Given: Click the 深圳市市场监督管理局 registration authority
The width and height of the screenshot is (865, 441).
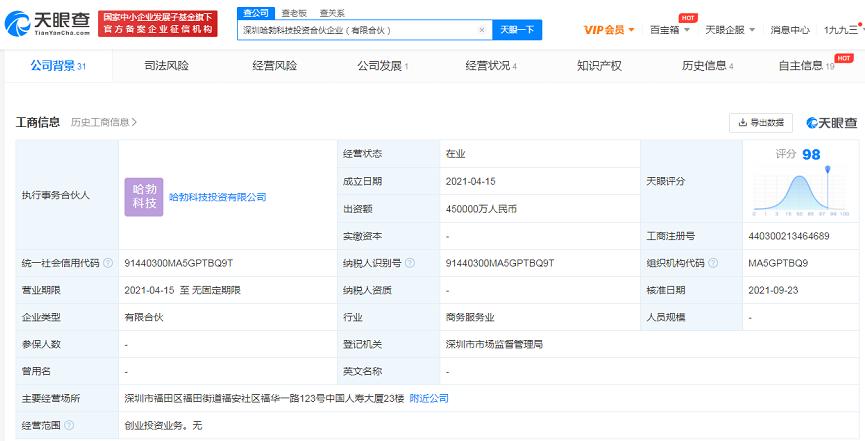Looking at the screenshot, I should 494,344.
